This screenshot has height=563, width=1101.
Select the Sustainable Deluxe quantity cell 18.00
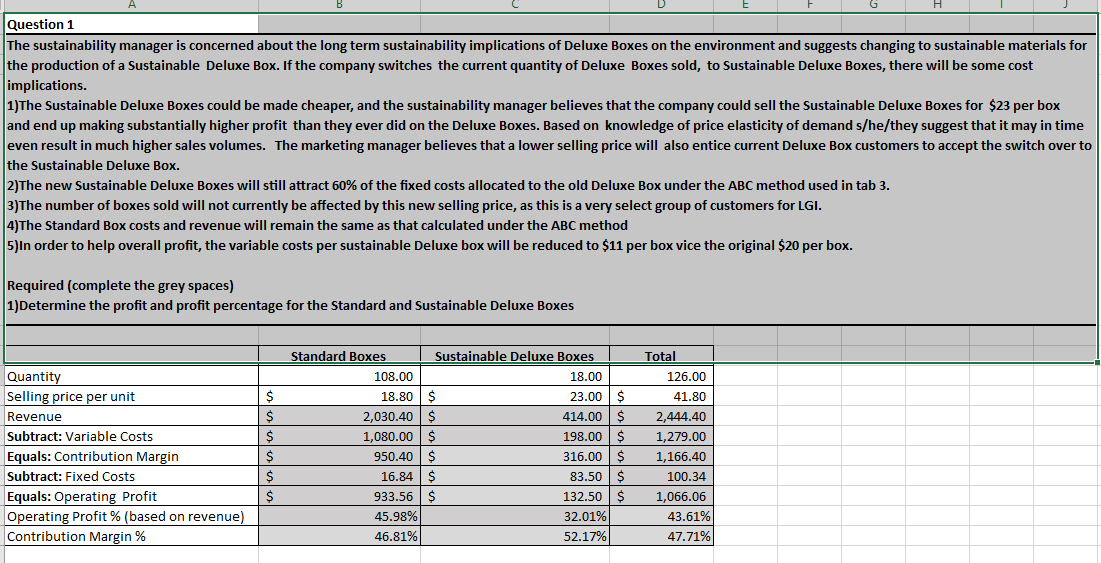click(515, 376)
